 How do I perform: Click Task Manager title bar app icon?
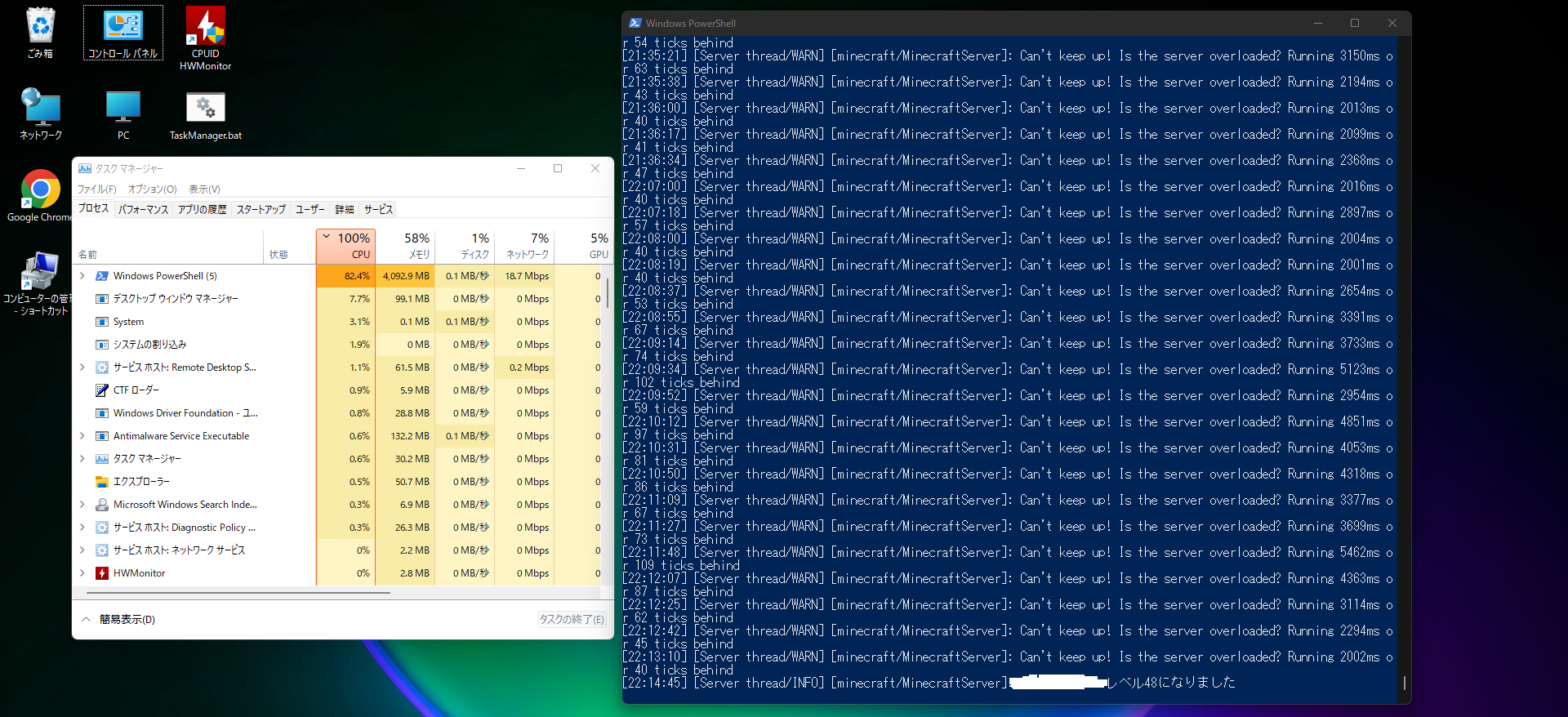point(85,168)
